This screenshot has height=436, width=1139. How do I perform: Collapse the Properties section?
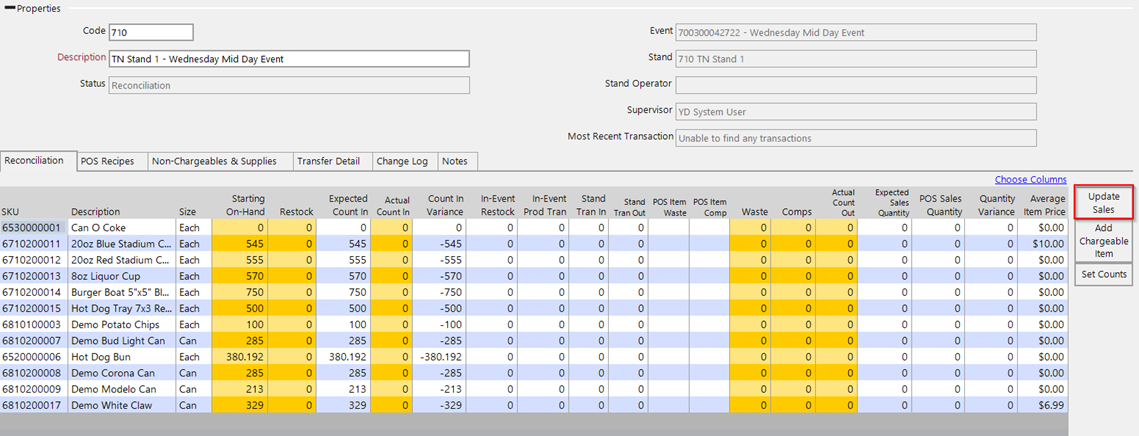tap(9, 9)
